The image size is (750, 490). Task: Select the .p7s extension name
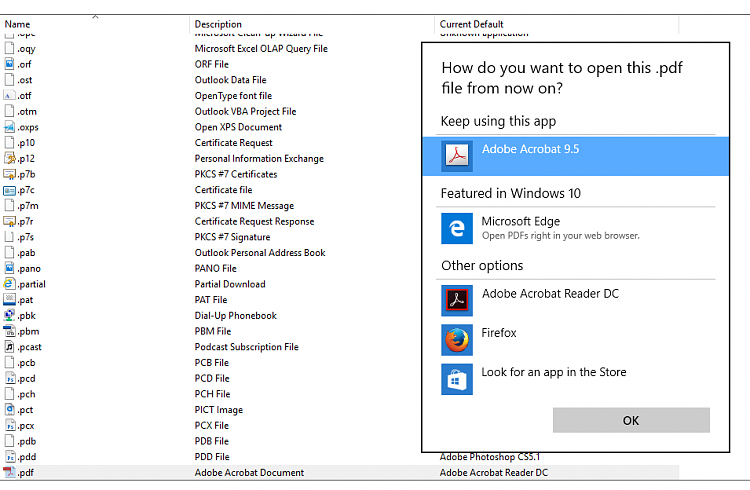pos(26,237)
